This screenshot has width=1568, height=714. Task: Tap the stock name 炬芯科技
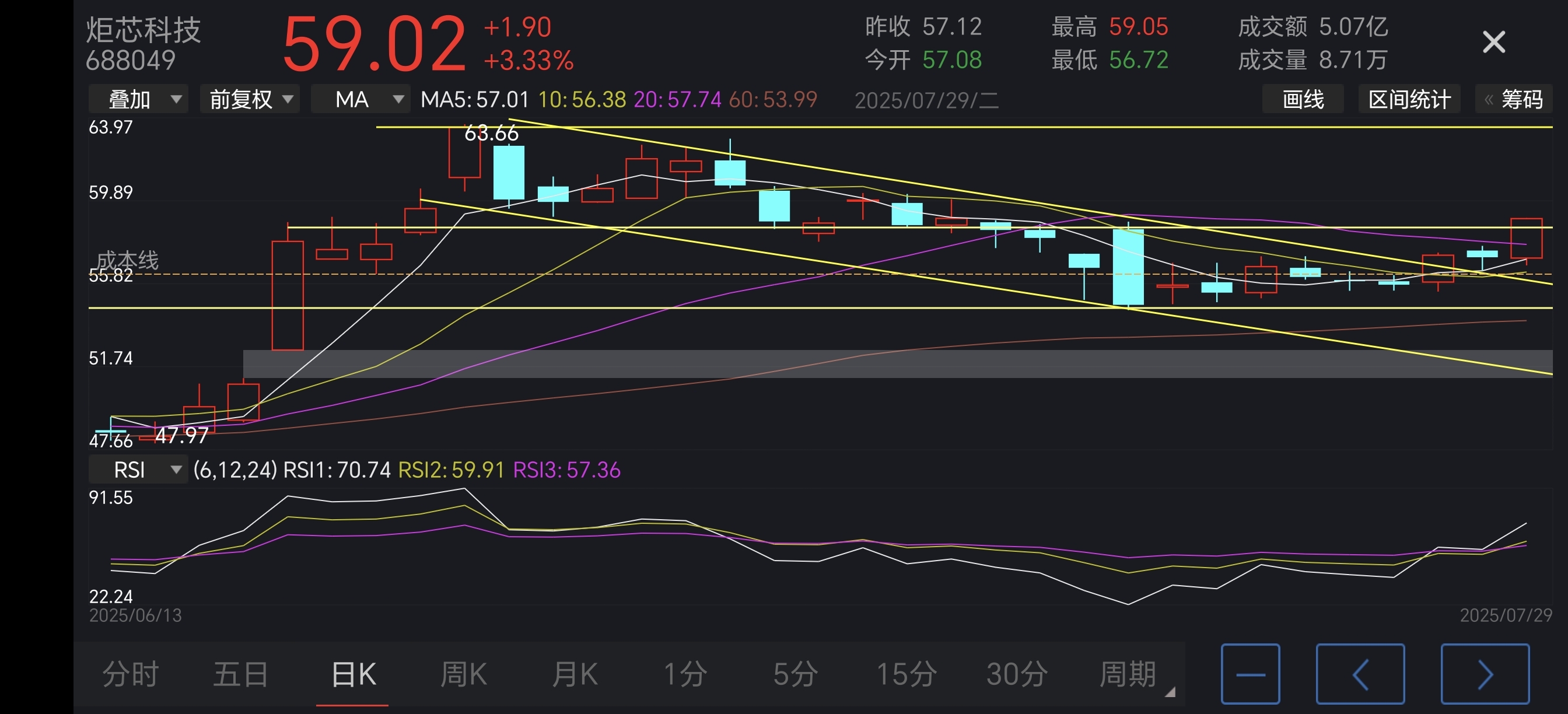143,29
